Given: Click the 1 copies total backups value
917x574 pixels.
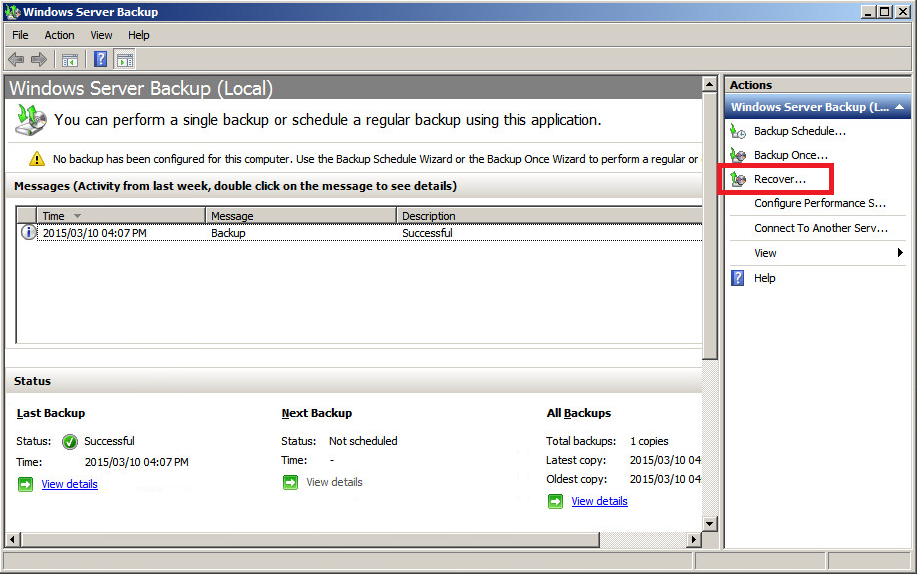Looking at the screenshot, I should [649, 441].
